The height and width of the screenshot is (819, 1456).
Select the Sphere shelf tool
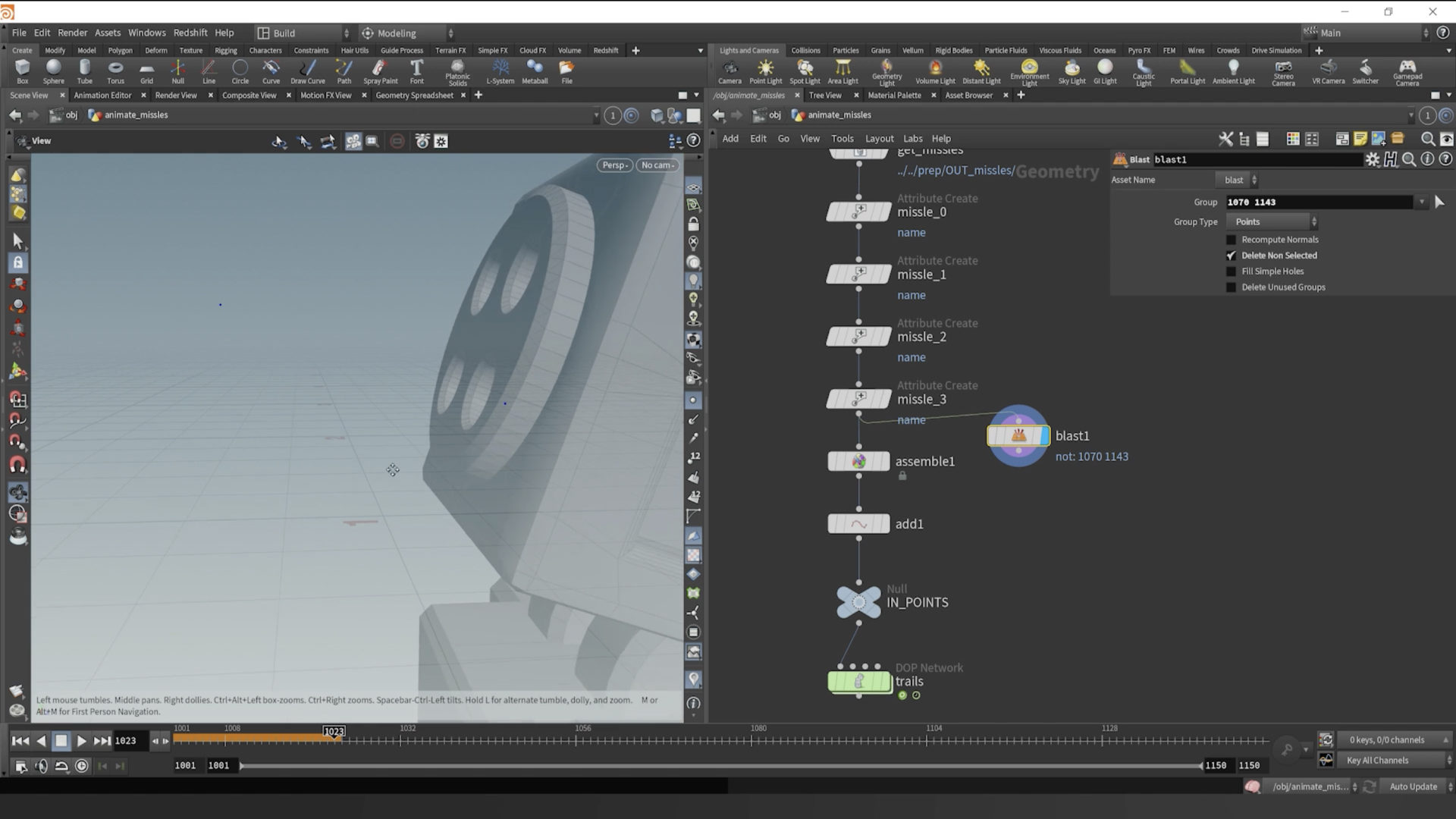54,72
